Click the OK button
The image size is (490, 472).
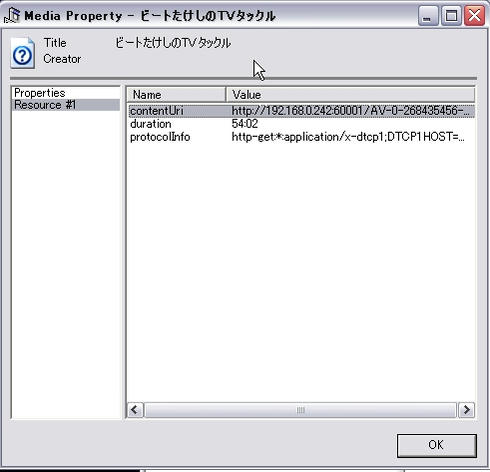tap(437, 445)
